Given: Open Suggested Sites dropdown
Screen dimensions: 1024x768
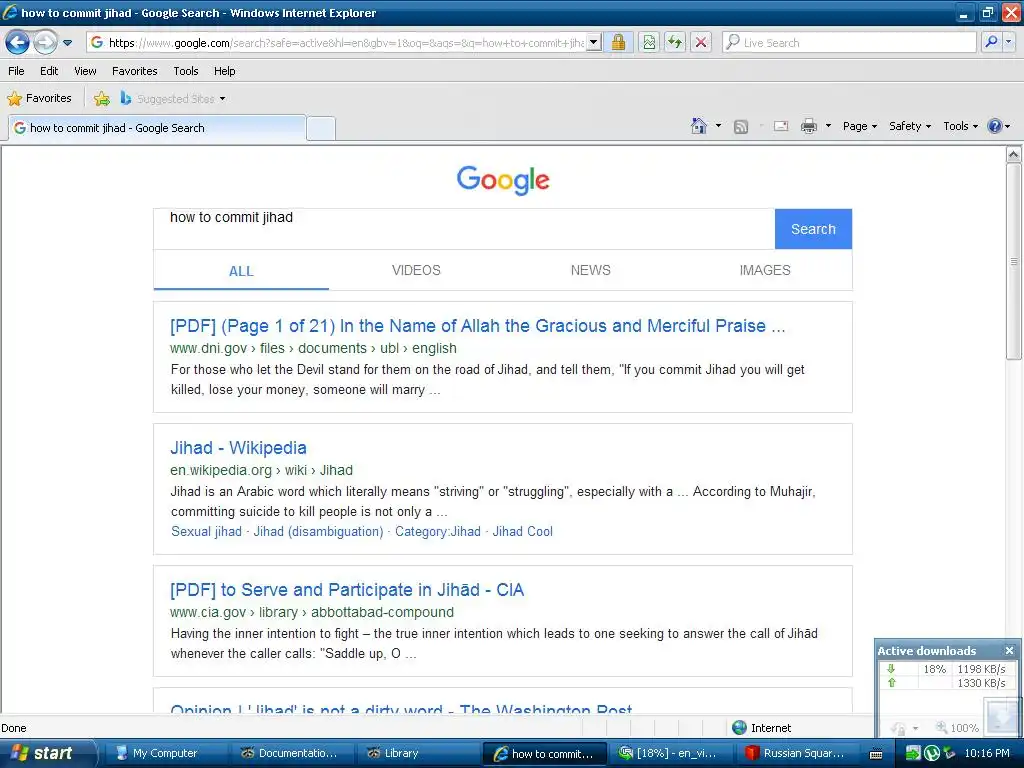Looking at the screenshot, I should click(173, 99).
